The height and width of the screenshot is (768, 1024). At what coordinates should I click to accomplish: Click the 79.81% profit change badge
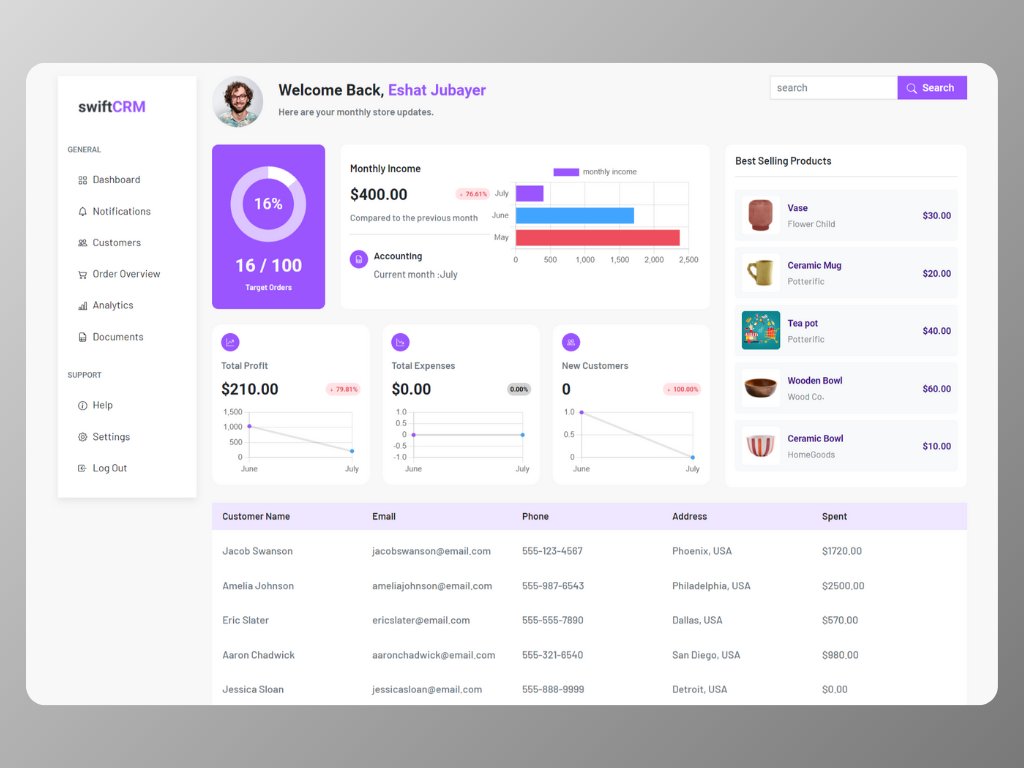344,389
